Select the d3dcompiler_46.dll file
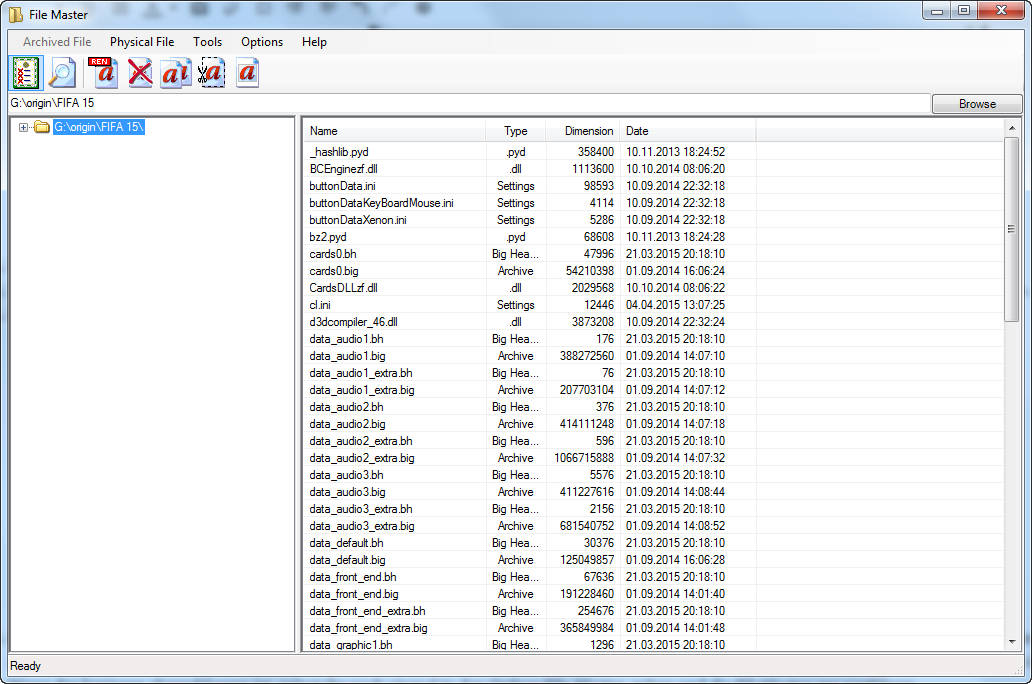The image size is (1032, 684). [x=353, y=323]
